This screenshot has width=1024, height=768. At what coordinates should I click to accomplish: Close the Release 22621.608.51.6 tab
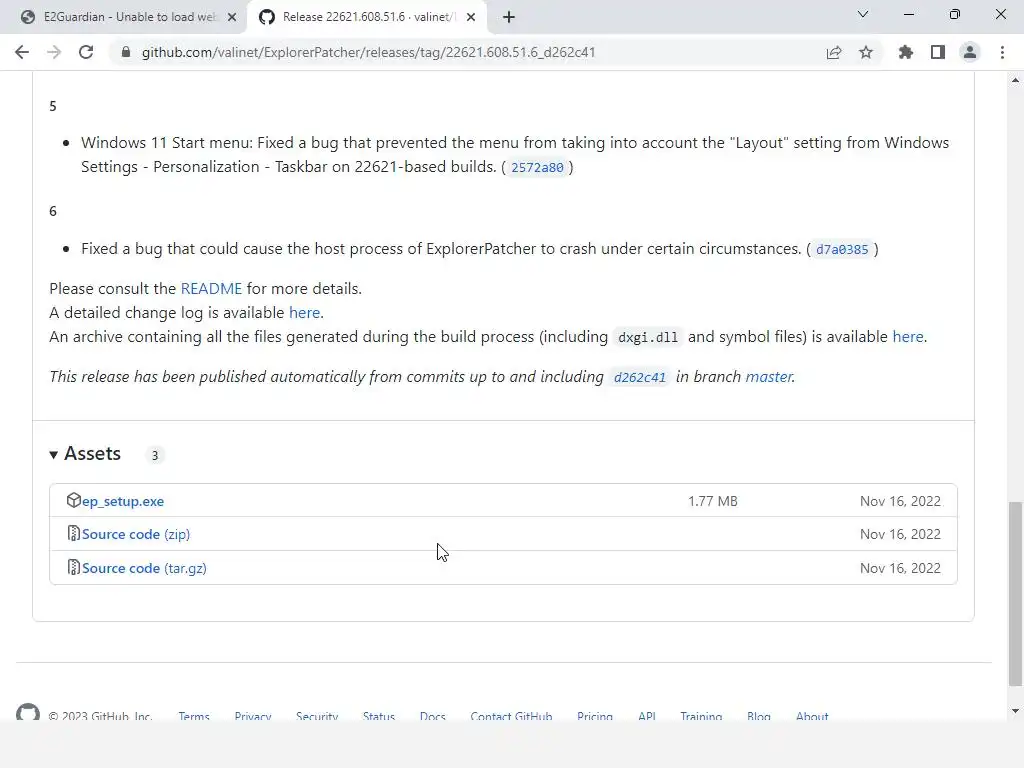click(x=471, y=18)
